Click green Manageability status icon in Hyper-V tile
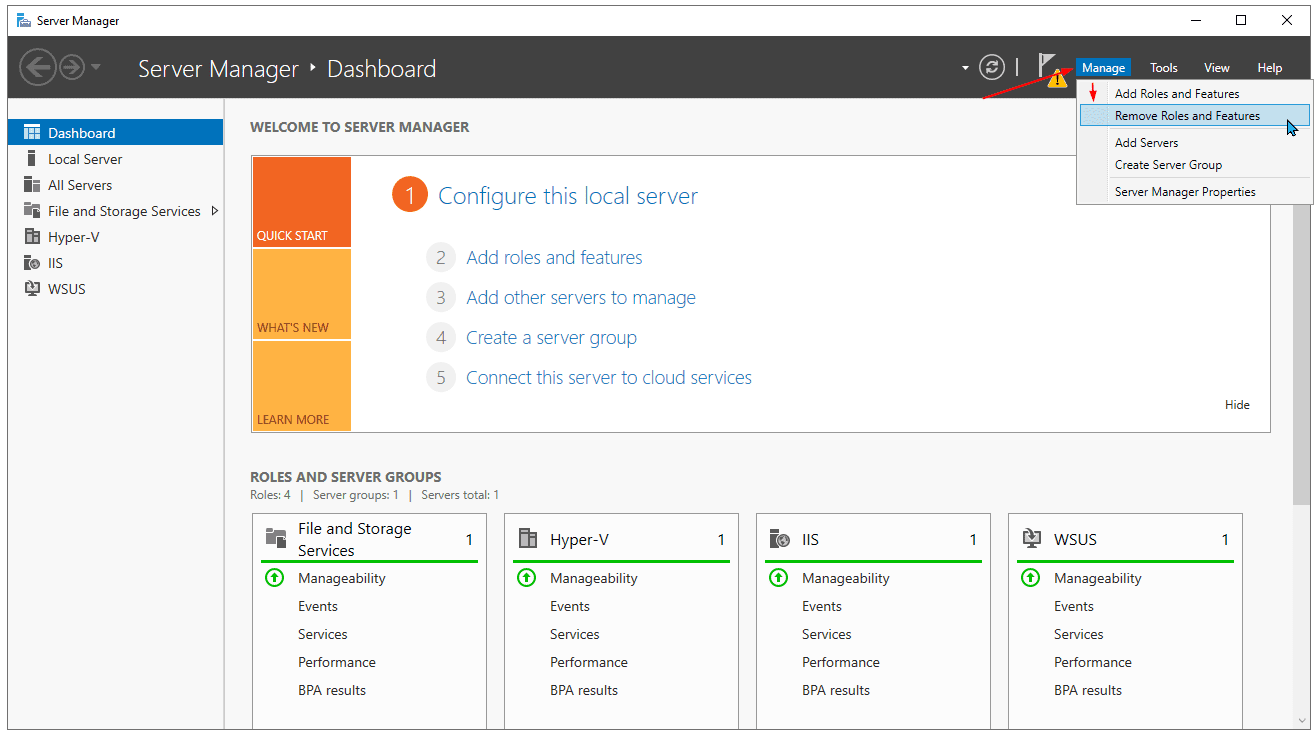 [x=526, y=578]
